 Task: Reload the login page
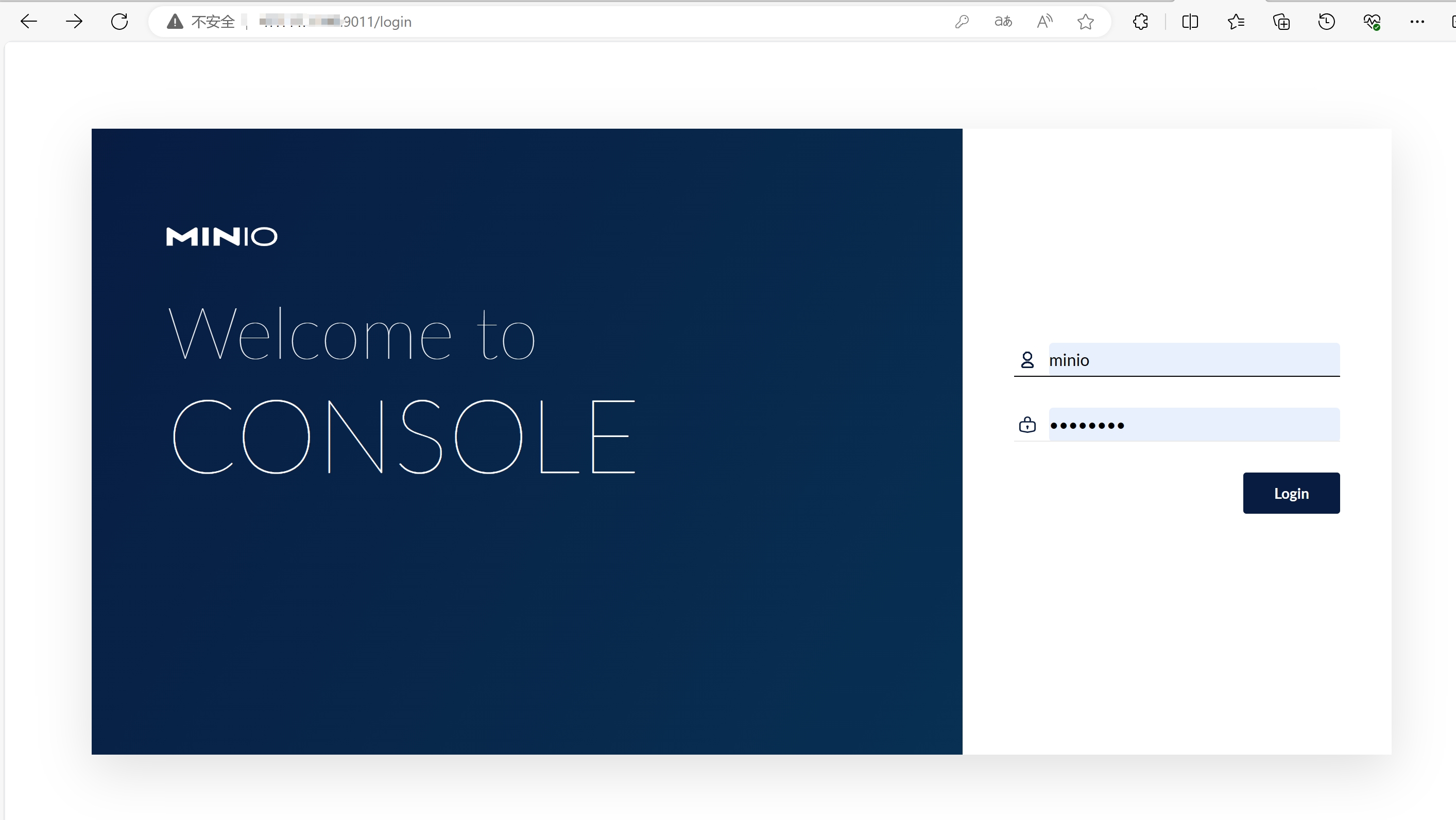(x=119, y=22)
